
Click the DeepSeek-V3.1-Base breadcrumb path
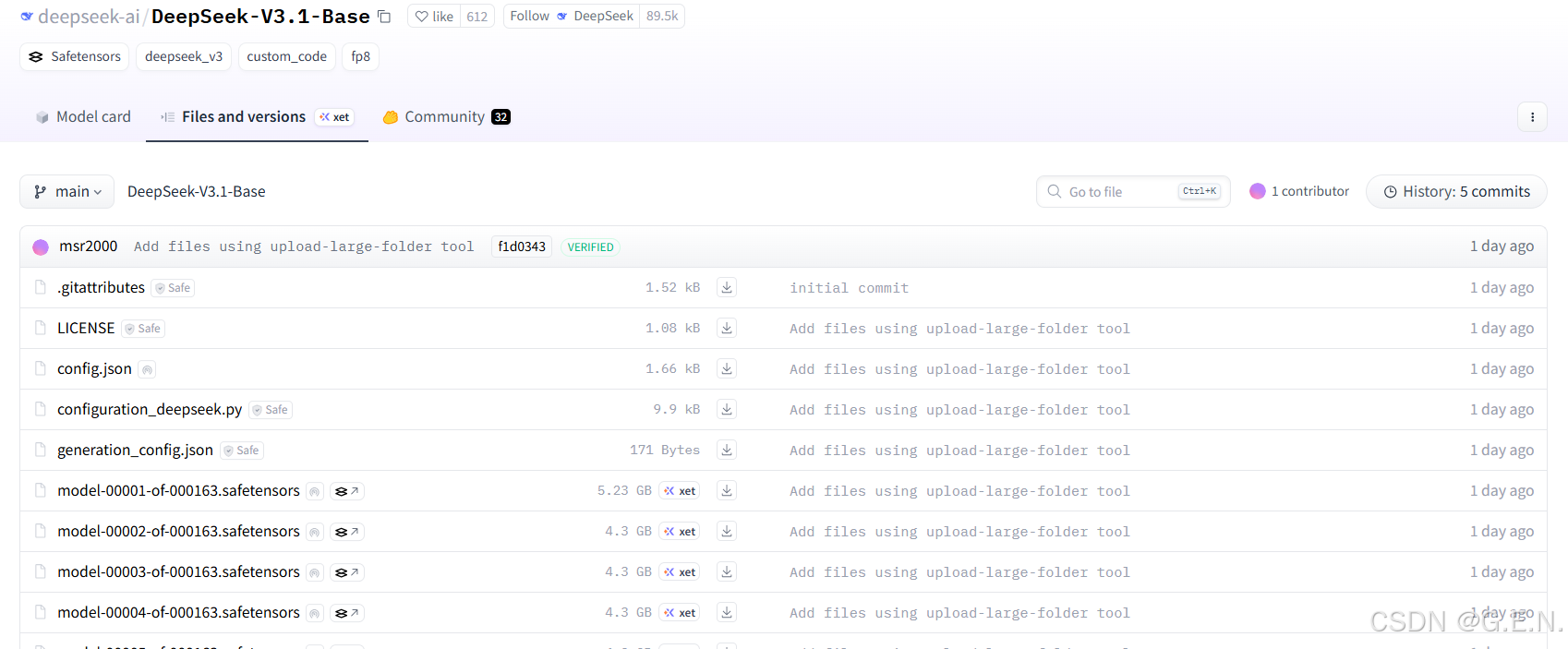197,192
